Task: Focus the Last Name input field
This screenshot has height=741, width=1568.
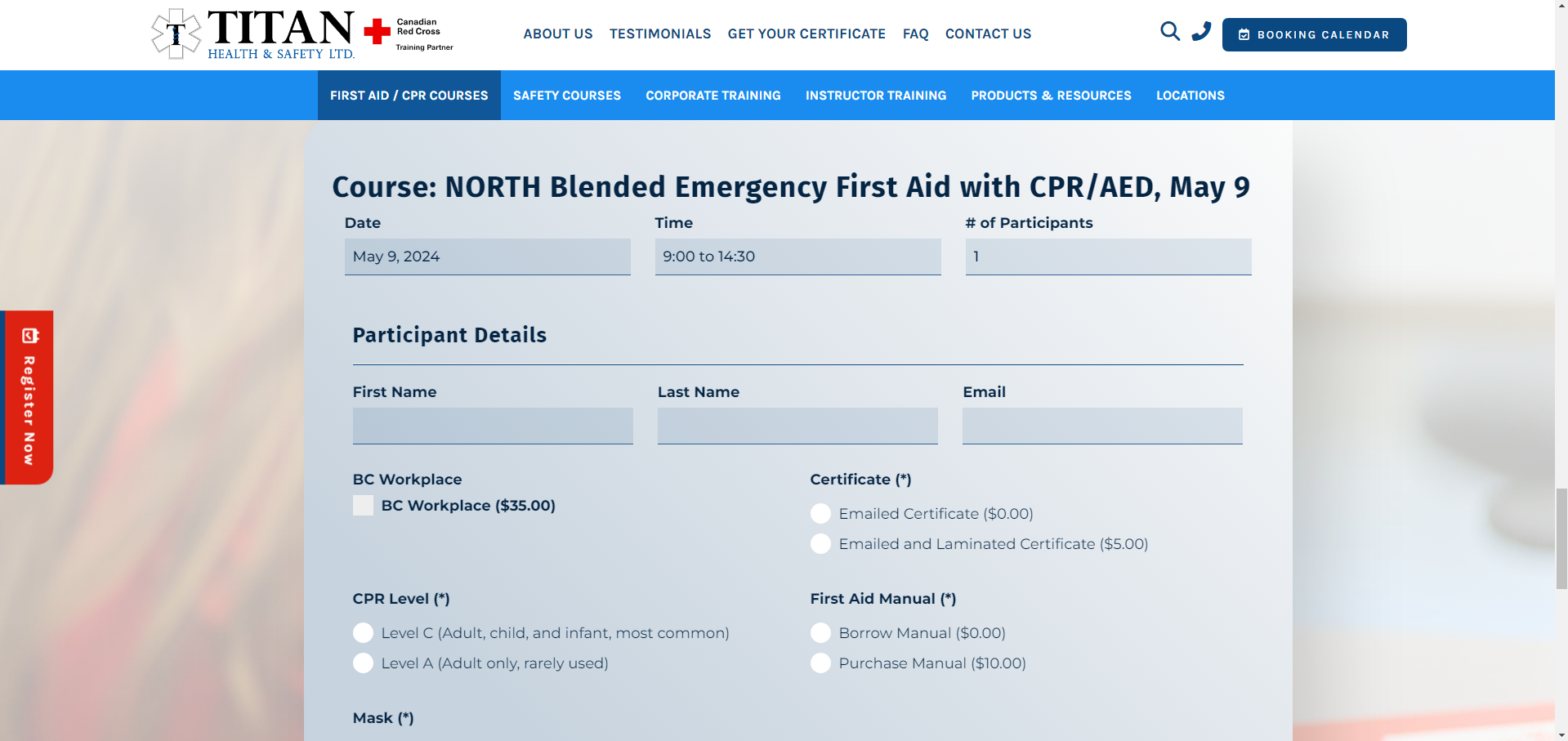Action: click(x=797, y=426)
